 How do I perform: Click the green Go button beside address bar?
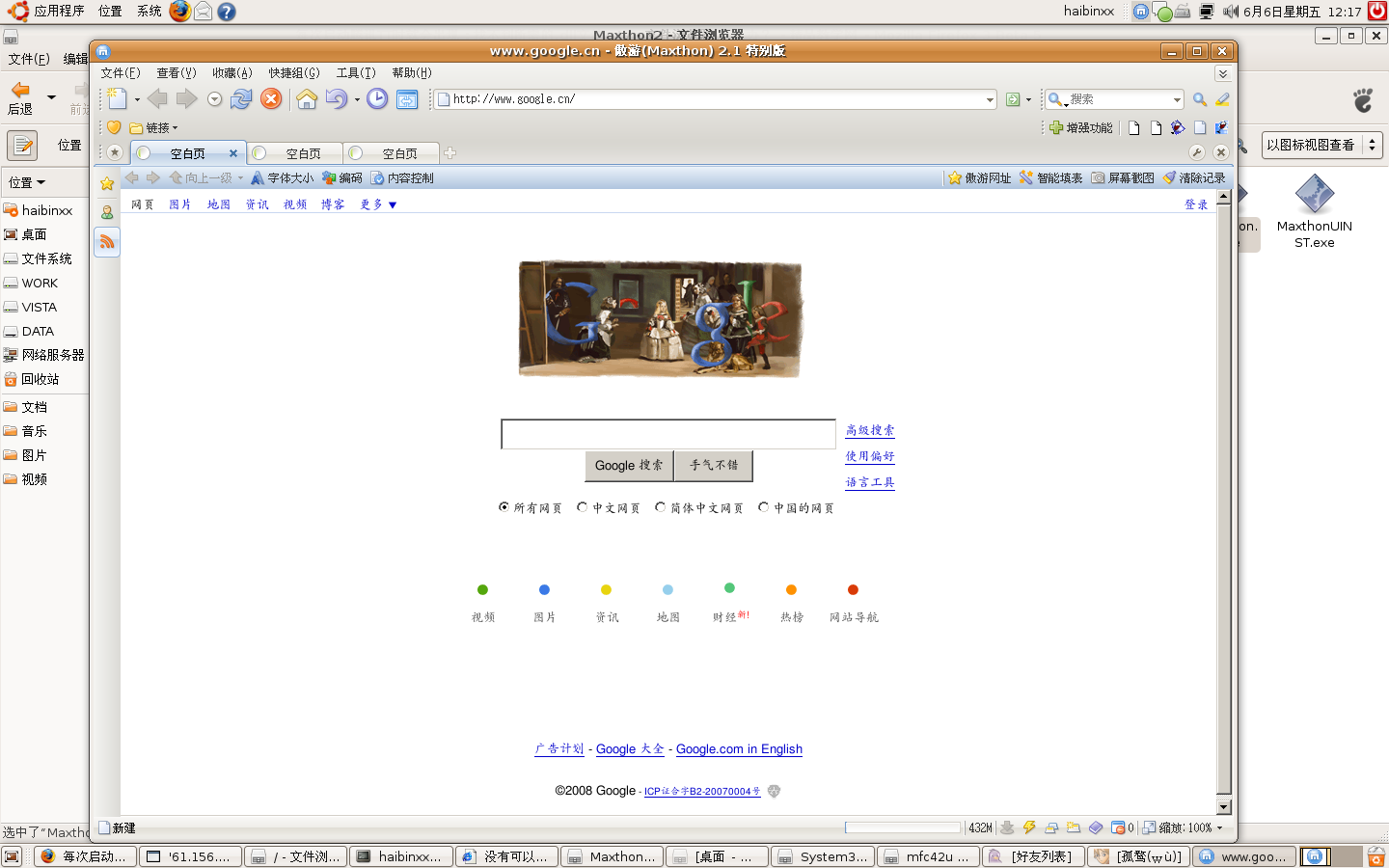click(1013, 99)
